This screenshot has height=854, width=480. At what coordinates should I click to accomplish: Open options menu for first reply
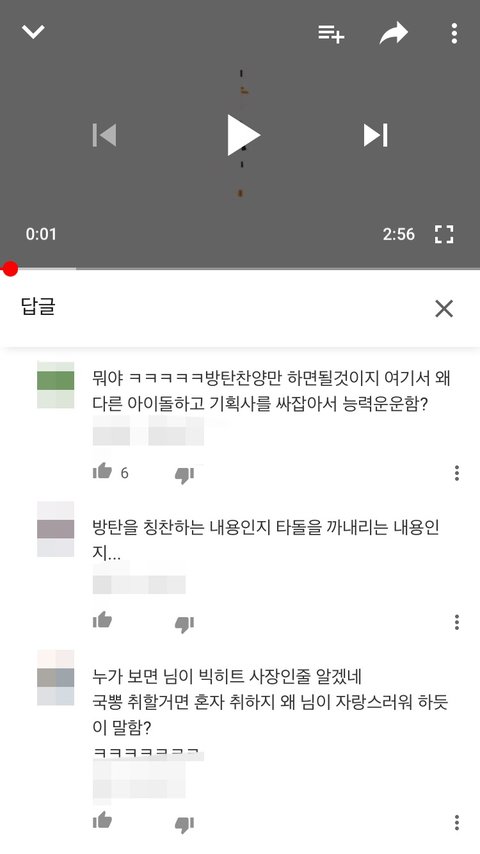tap(457, 473)
